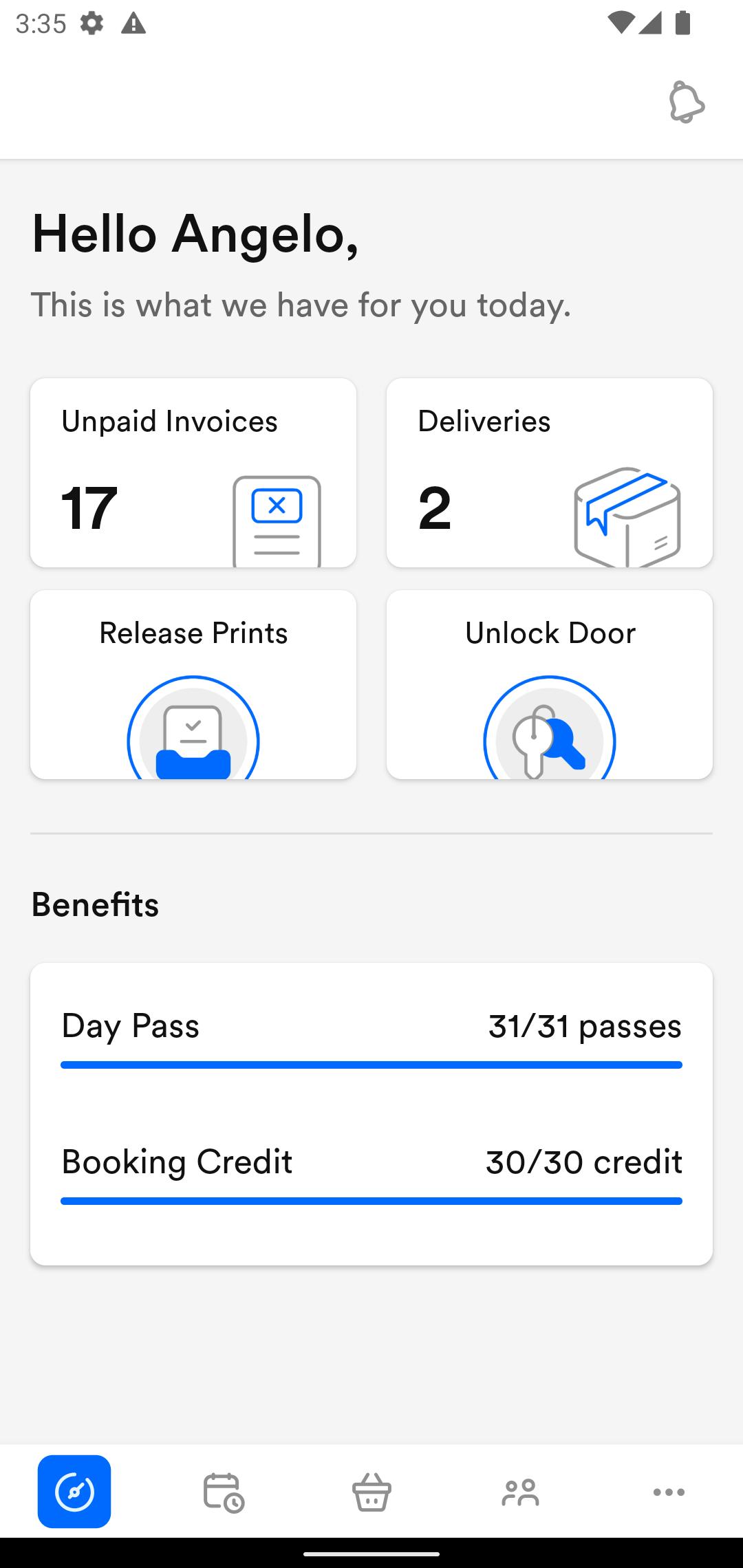Screen dimensions: 743x1568
Task: Tap the battery status icon
Action: click(682, 23)
